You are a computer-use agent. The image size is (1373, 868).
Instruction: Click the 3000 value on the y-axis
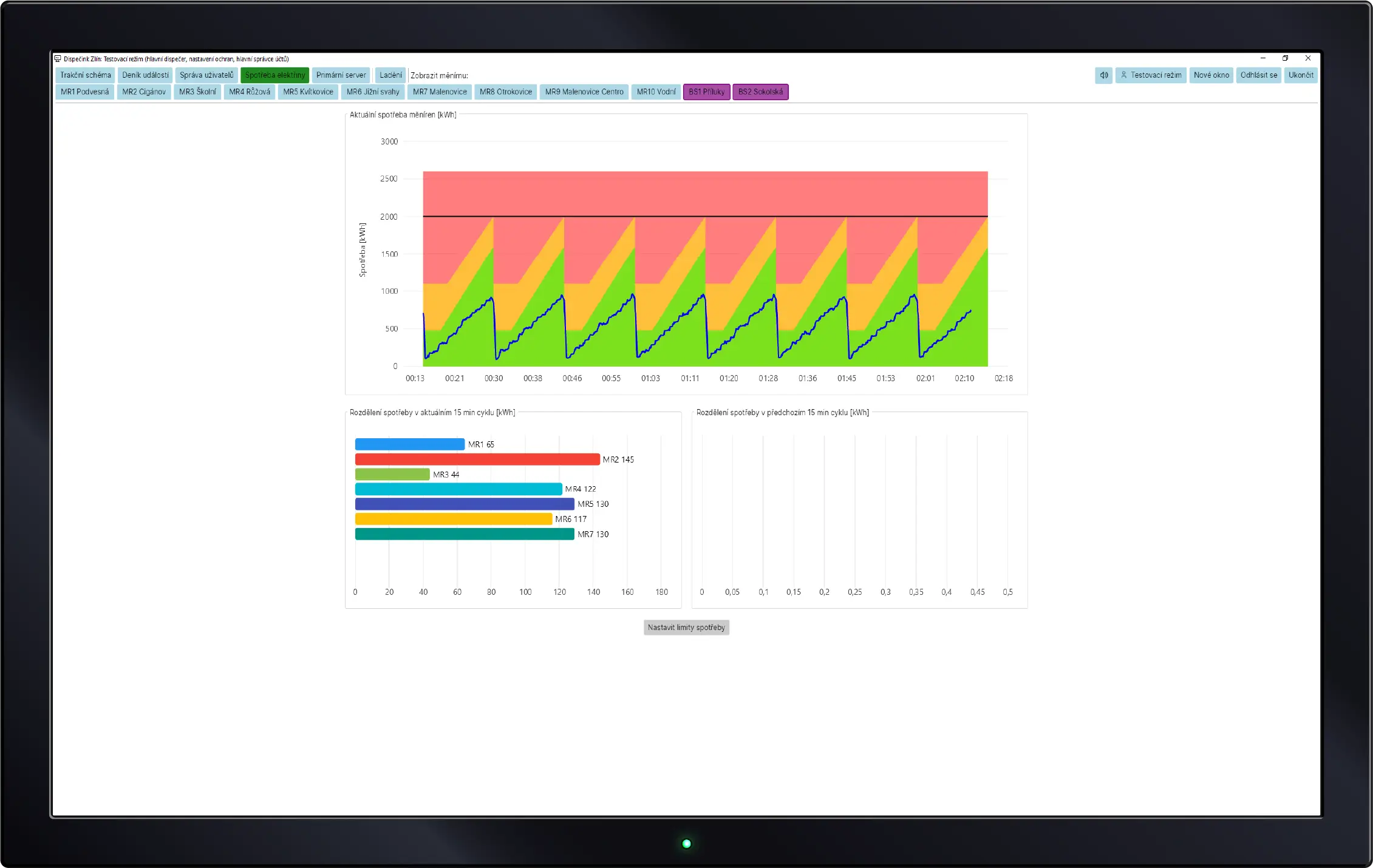(389, 141)
